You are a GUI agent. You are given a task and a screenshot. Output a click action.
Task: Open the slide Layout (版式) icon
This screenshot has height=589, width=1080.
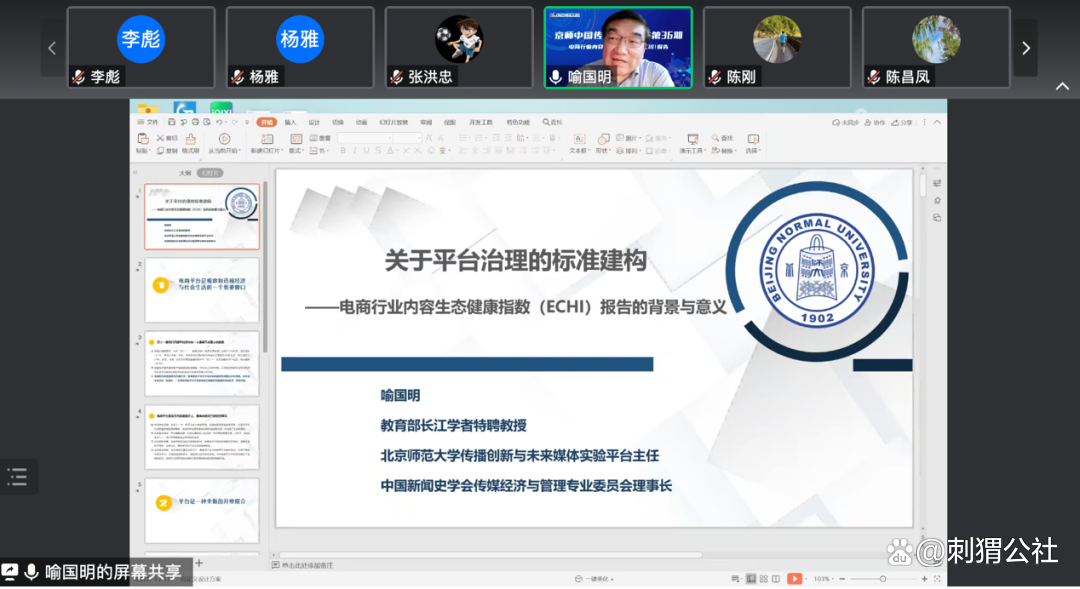pos(296,139)
